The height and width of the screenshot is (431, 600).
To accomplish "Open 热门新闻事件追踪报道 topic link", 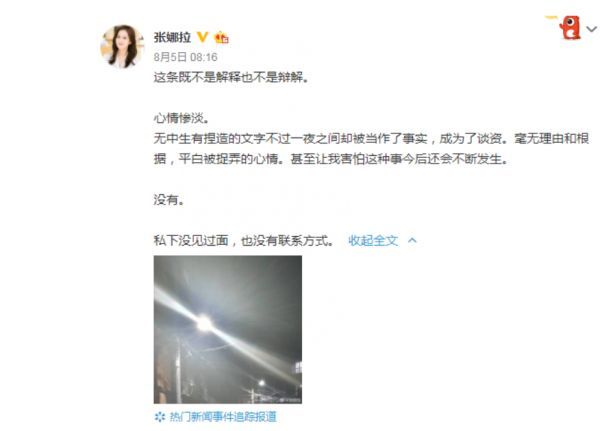I will (x=223, y=416).
